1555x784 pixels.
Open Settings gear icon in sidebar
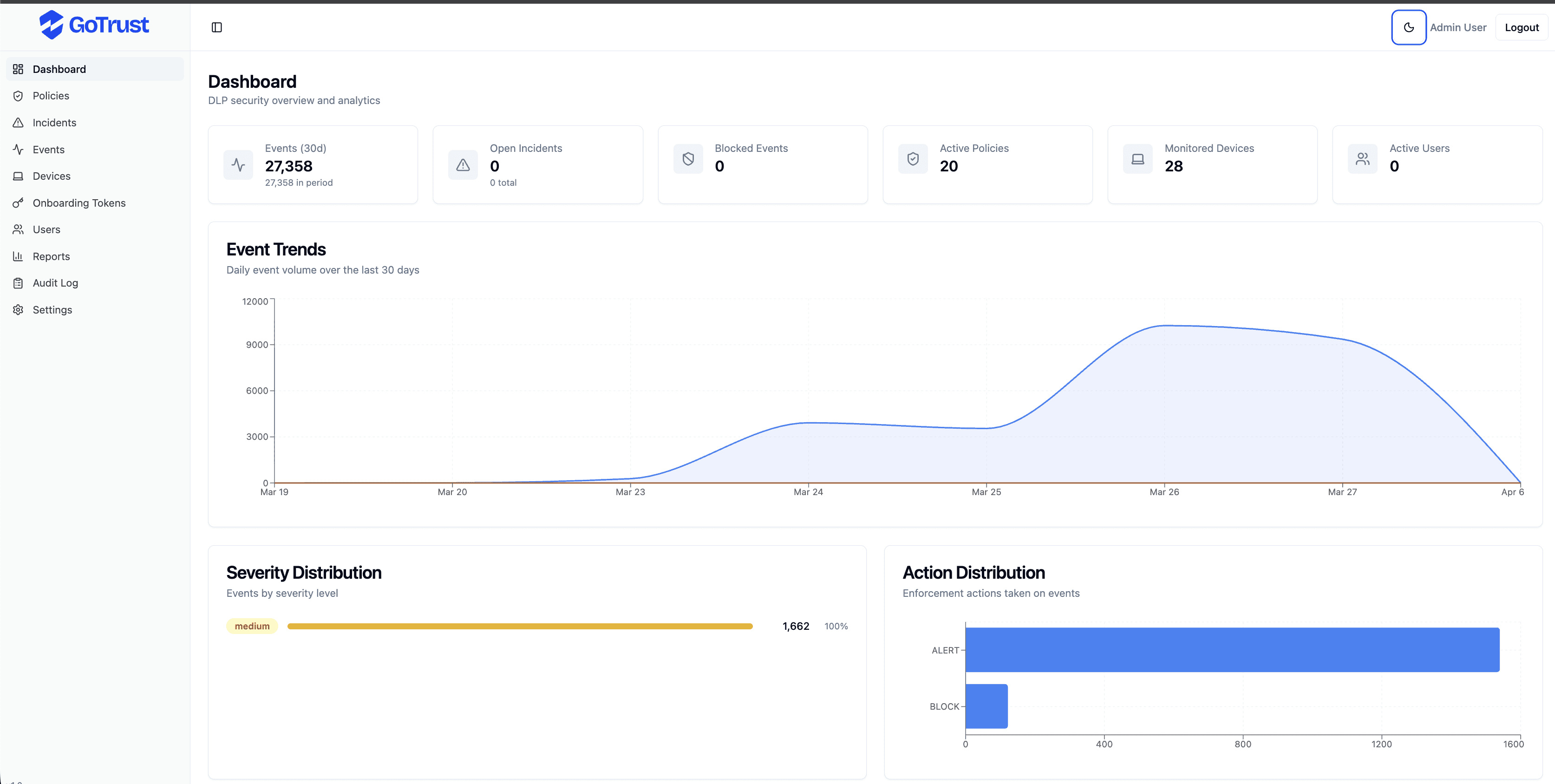(18, 310)
